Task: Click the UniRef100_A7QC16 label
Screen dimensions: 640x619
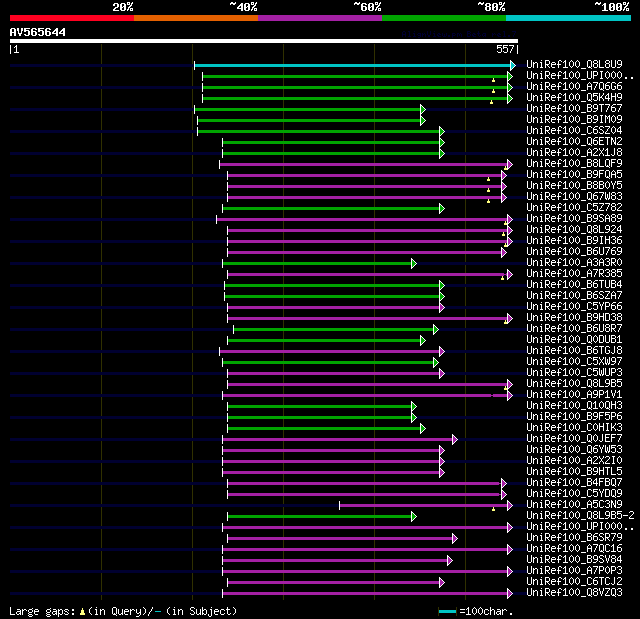Action: [574, 549]
